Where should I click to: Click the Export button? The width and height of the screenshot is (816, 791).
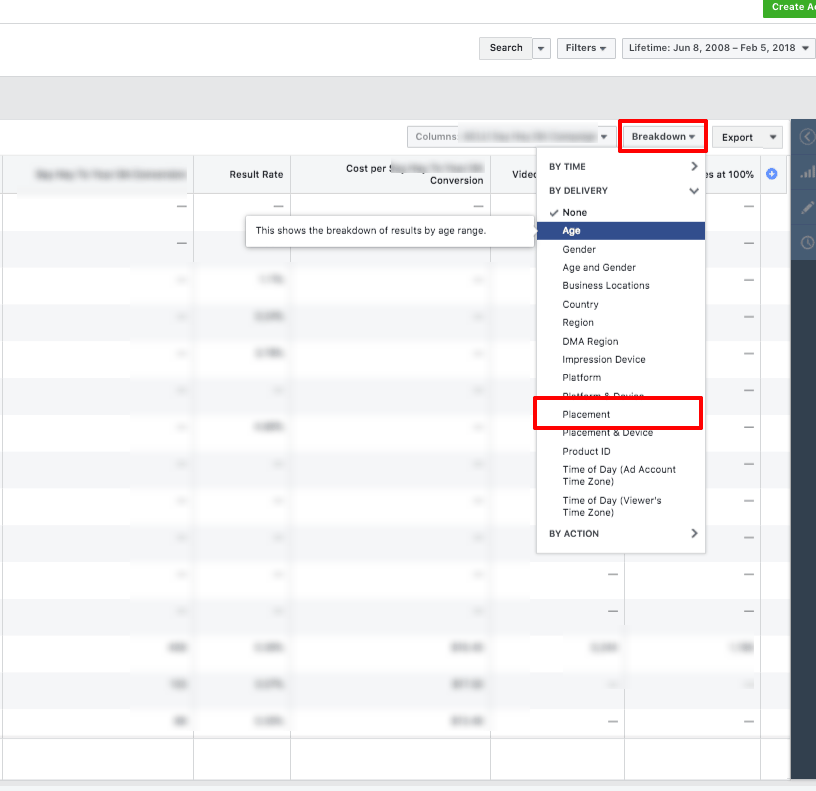click(x=738, y=137)
